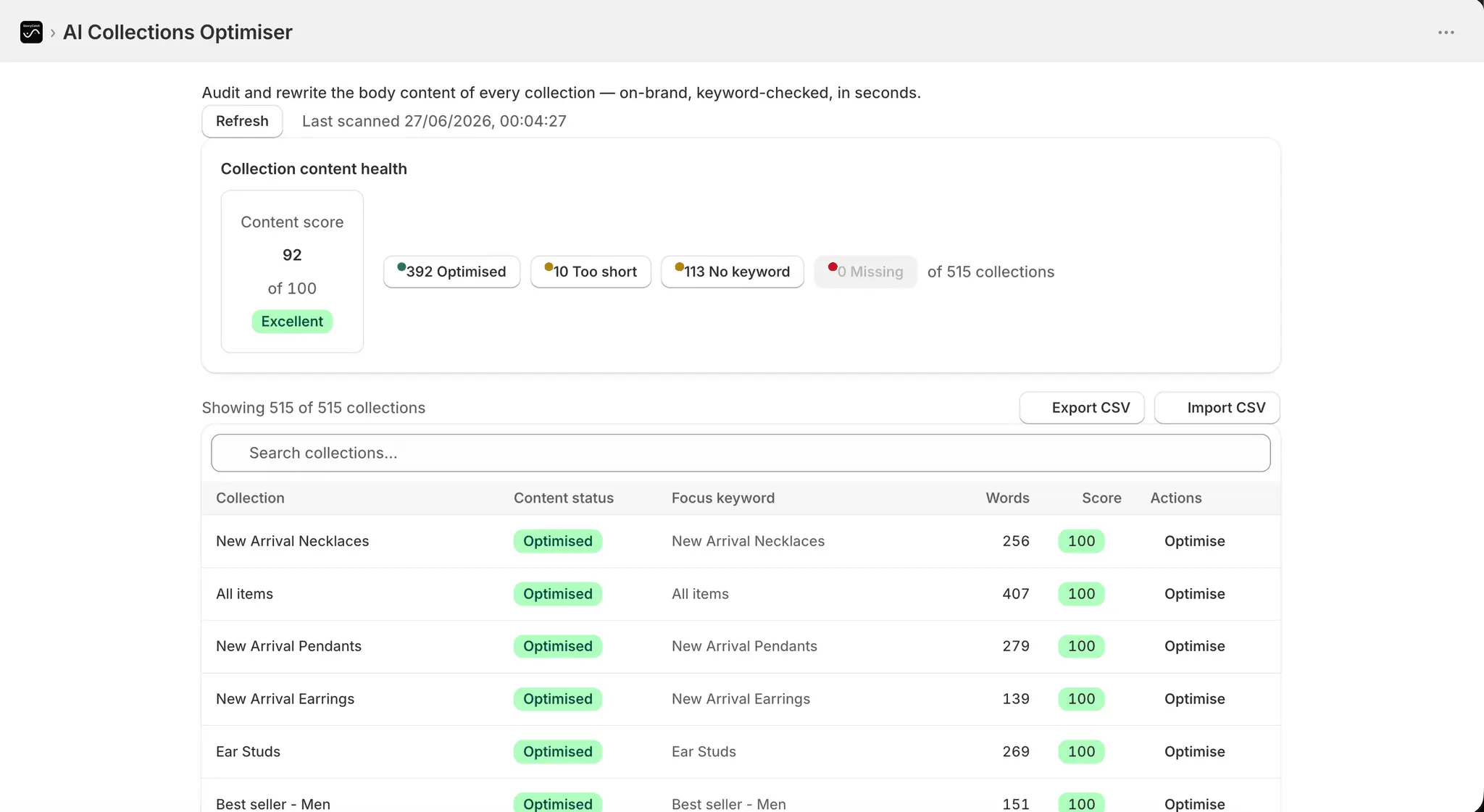Select the Best seller - Men collection name

pyautogui.click(x=272, y=803)
